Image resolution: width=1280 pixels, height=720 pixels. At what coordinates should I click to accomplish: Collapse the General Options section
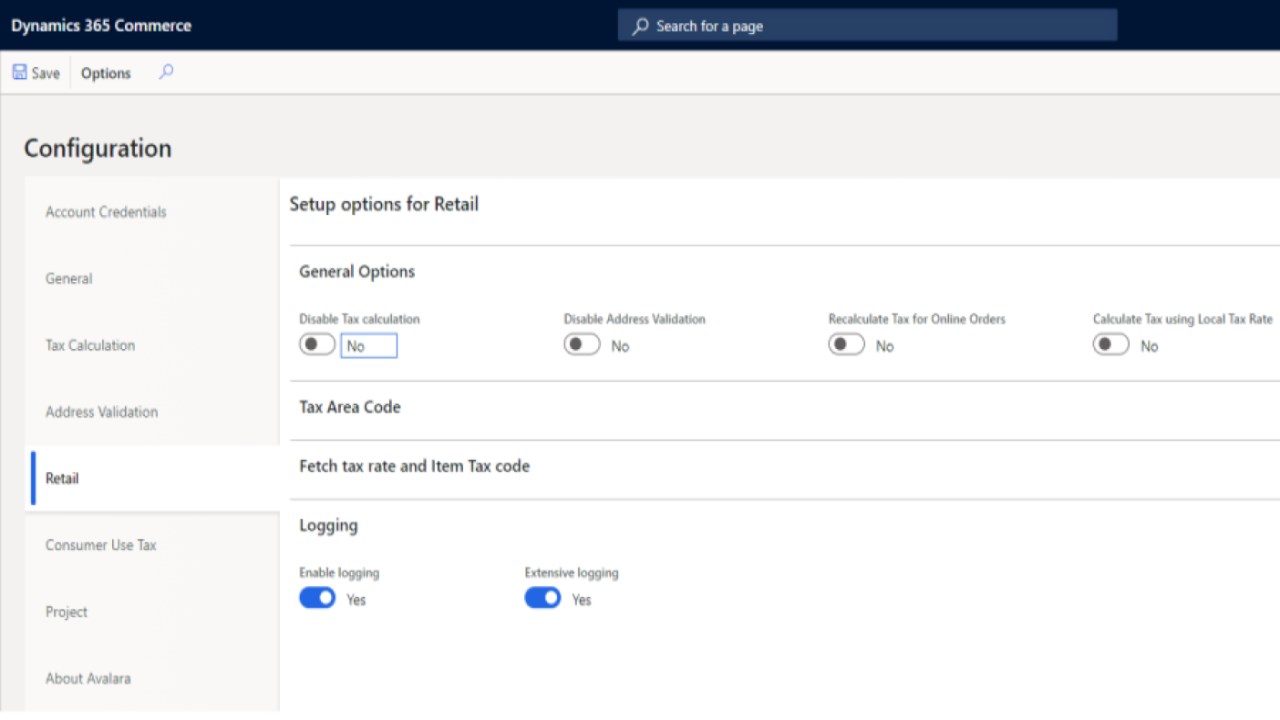click(x=357, y=272)
